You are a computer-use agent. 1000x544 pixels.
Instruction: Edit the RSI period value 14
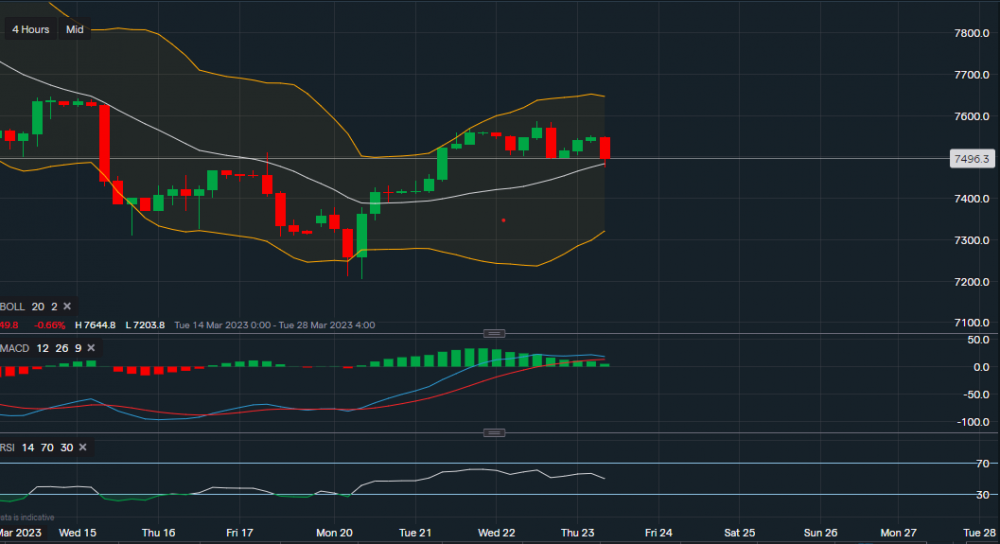pyautogui.click(x=29, y=447)
